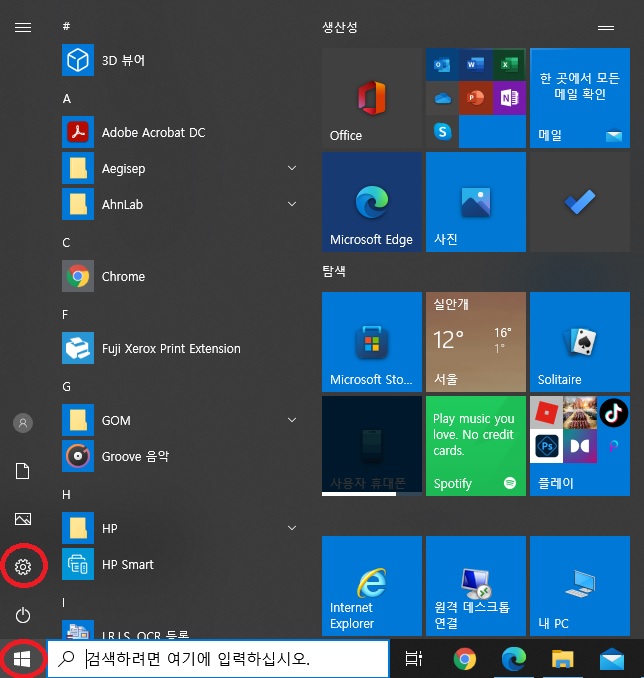Image resolution: width=644 pixels, height=678 pixels.
Task: Open Documents from Start sidebar
Action: click(x=23, y=471)
